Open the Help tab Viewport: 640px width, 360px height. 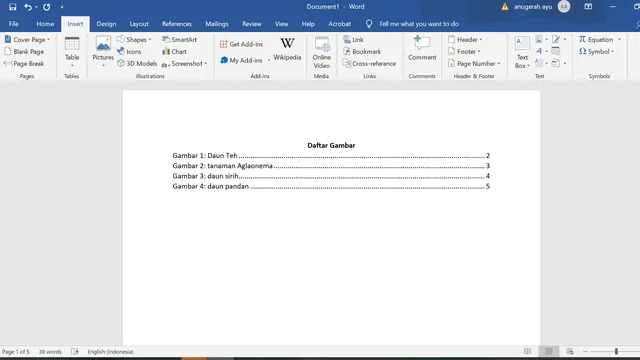pos(308,24)
